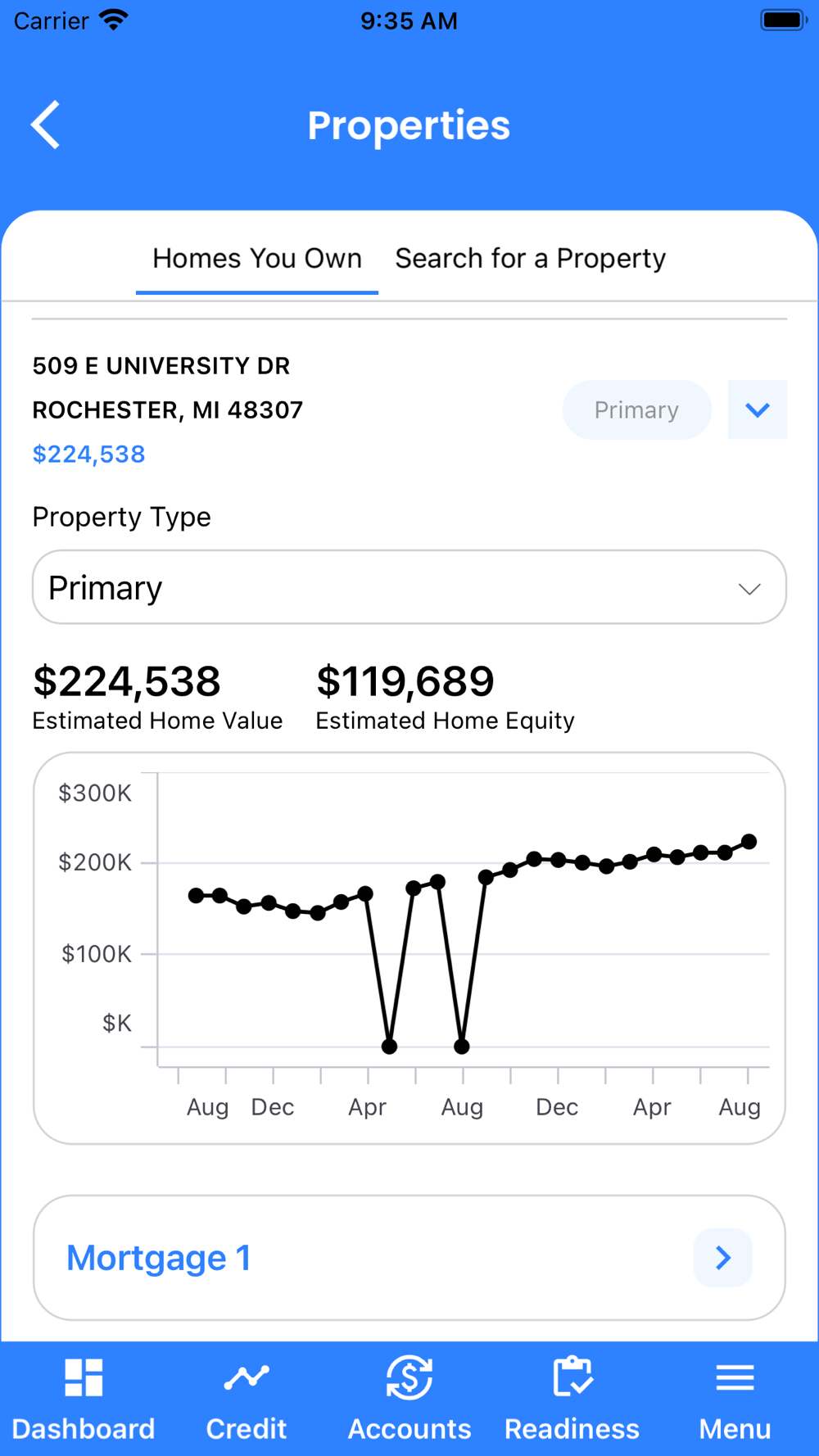The height and width of the screenshot is (1456, 819).
Task: Toggle the Primary badge pill
Action: point(636,409)
